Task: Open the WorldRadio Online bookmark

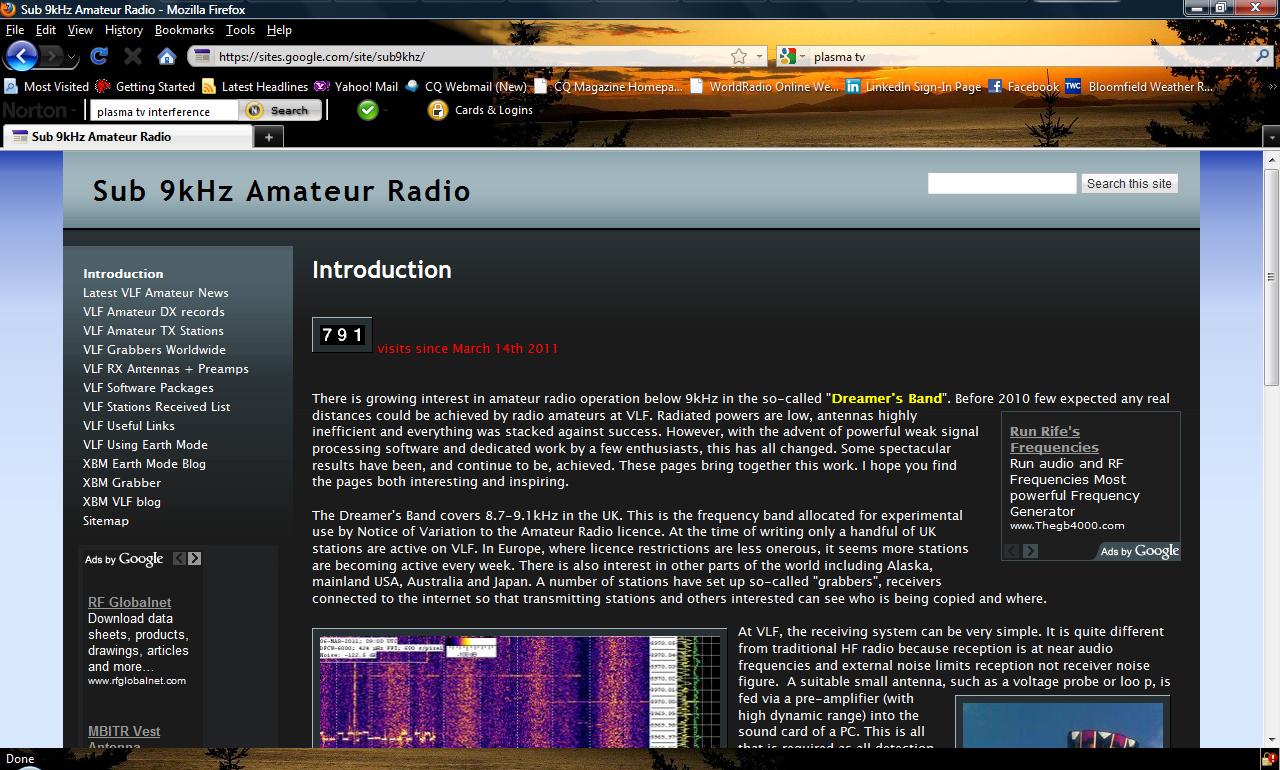Action: (765, 87)
